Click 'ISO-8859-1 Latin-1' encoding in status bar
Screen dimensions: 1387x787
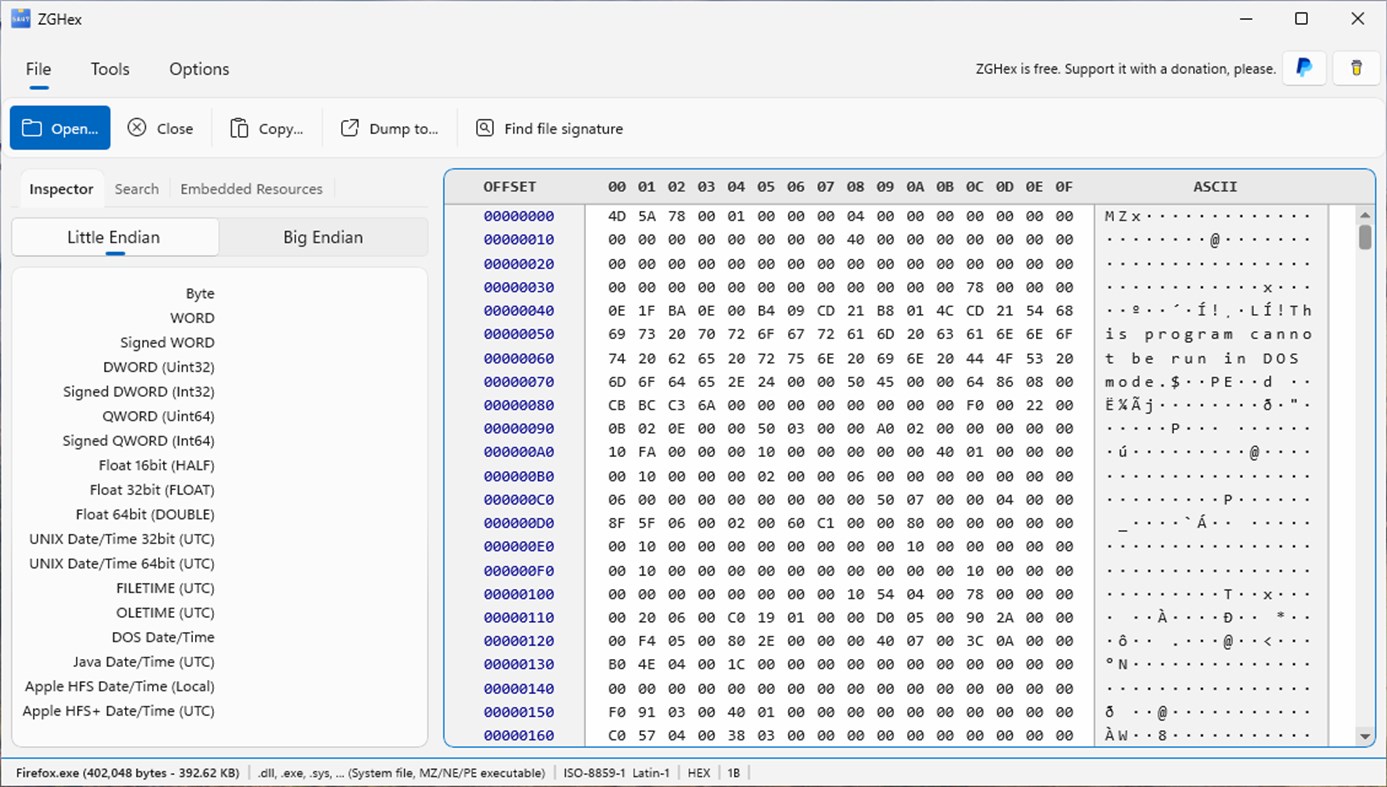tap(617, 773)
